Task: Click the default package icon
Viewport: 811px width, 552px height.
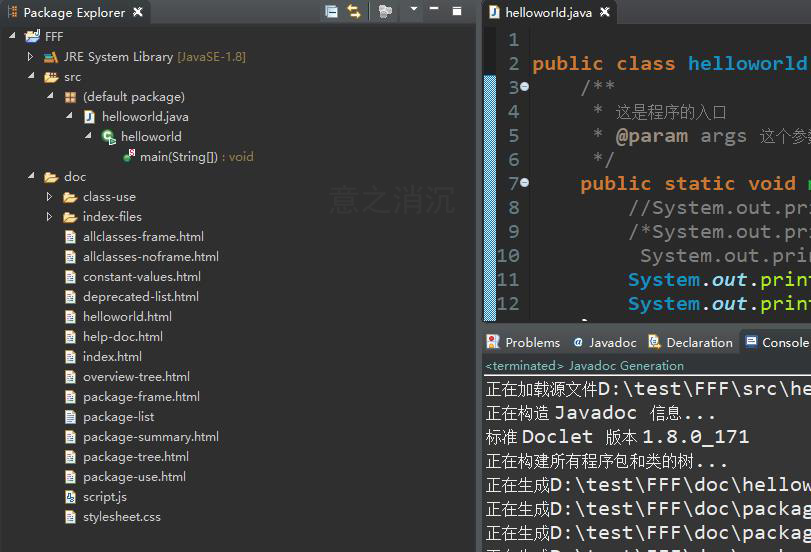Action: tap(70, 97)
